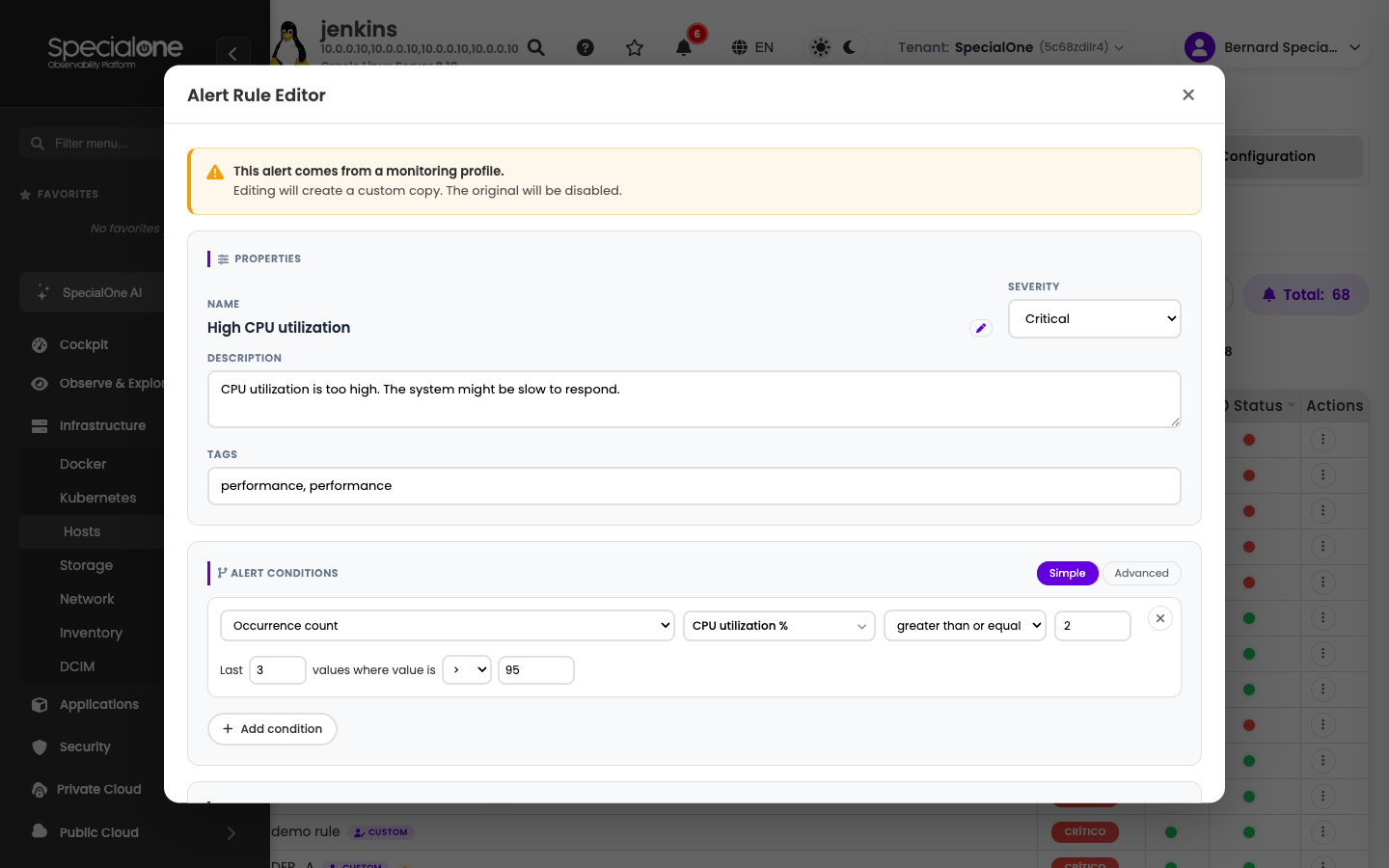Click the Observe & Explore eye icon
Viewport: 1389px width, 868px height.
[x=40, y=383]
